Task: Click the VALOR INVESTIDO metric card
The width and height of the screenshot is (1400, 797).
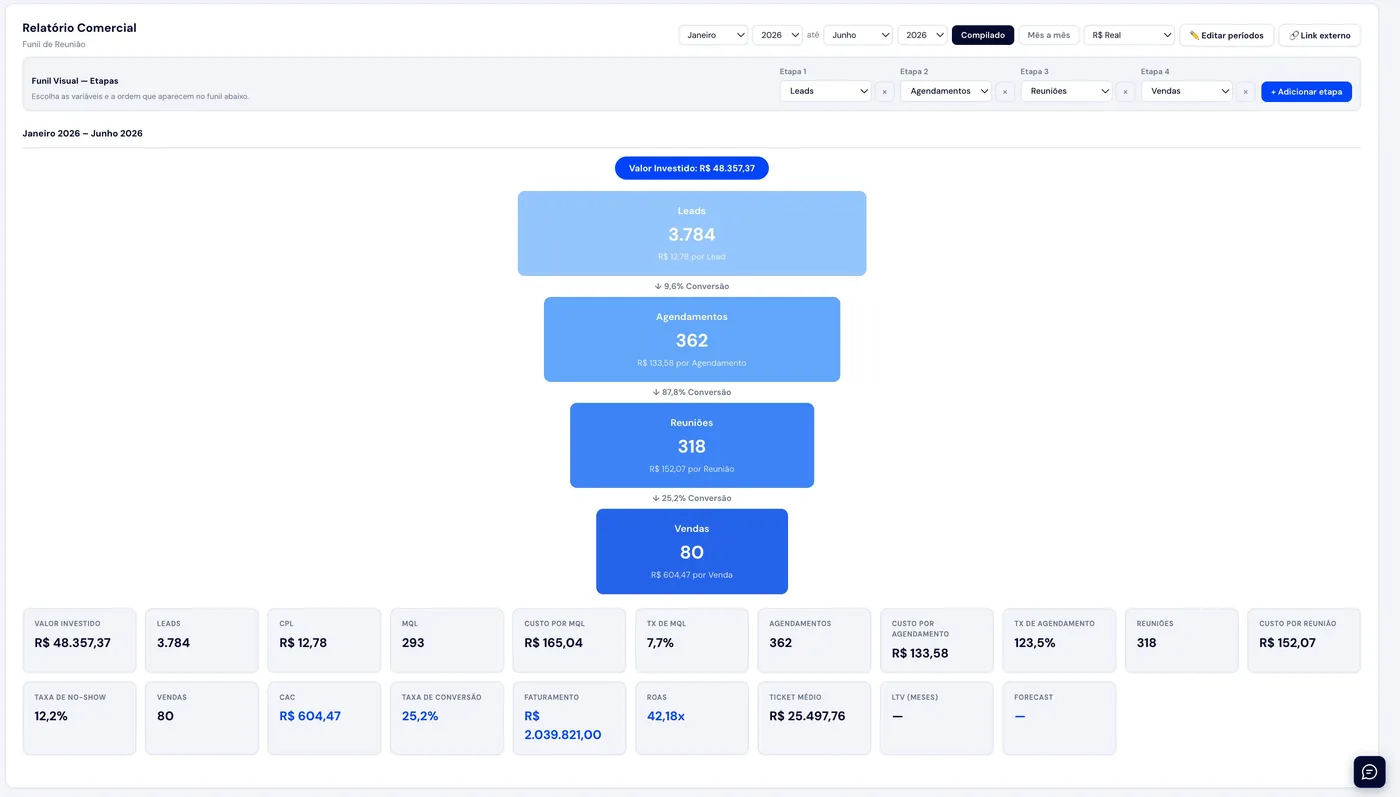Action: pyautogui.click(x=79, y=640)
